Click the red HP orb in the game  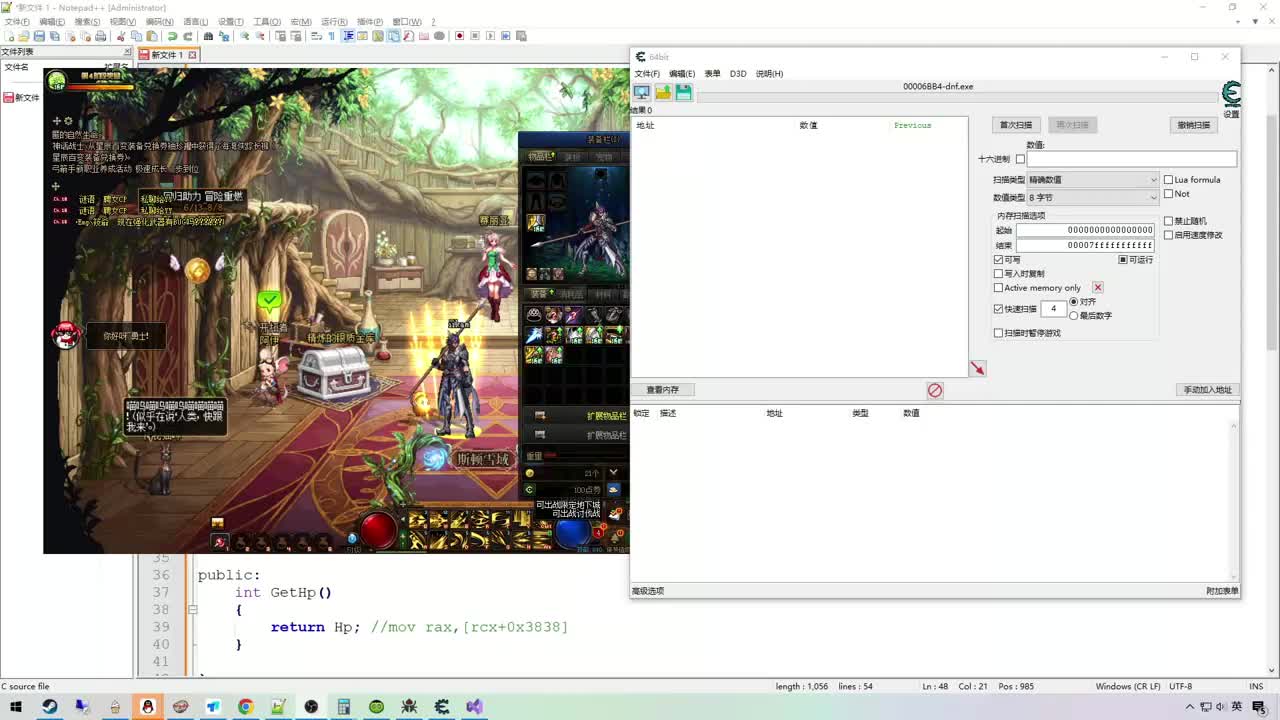click(x=378, y=531)
